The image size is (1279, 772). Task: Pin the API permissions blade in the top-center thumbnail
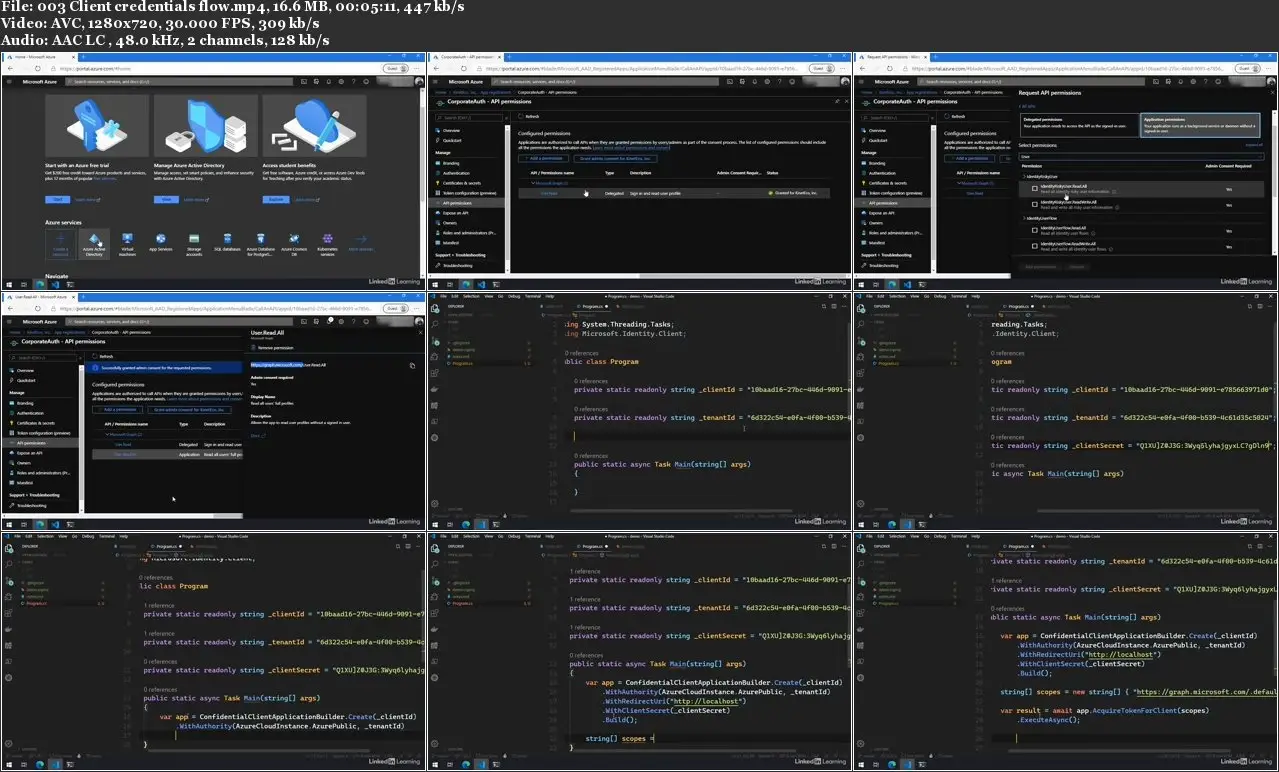(x=838, y=101)
